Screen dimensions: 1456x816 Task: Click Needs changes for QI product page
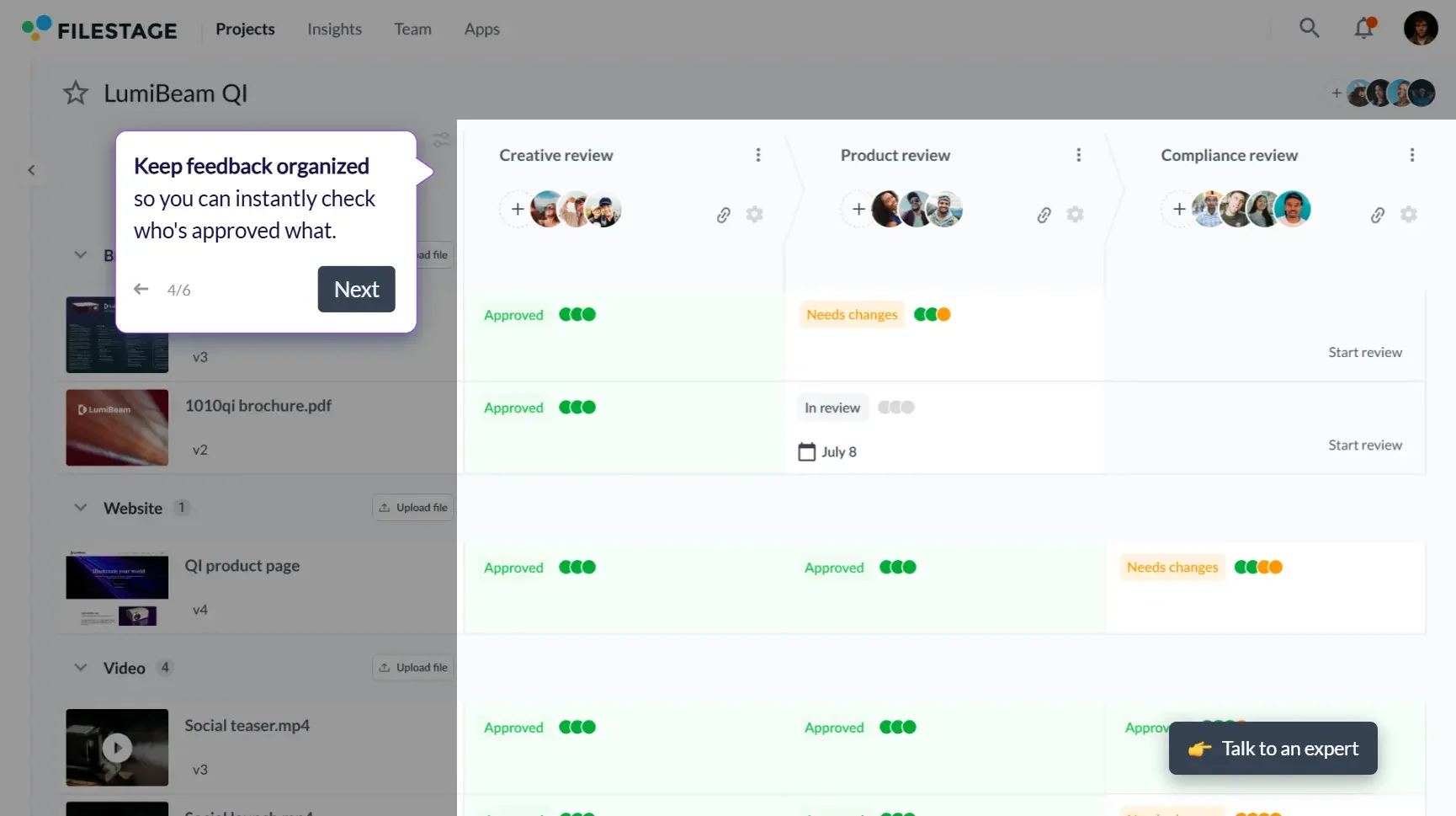click(x=1172, y=567)
